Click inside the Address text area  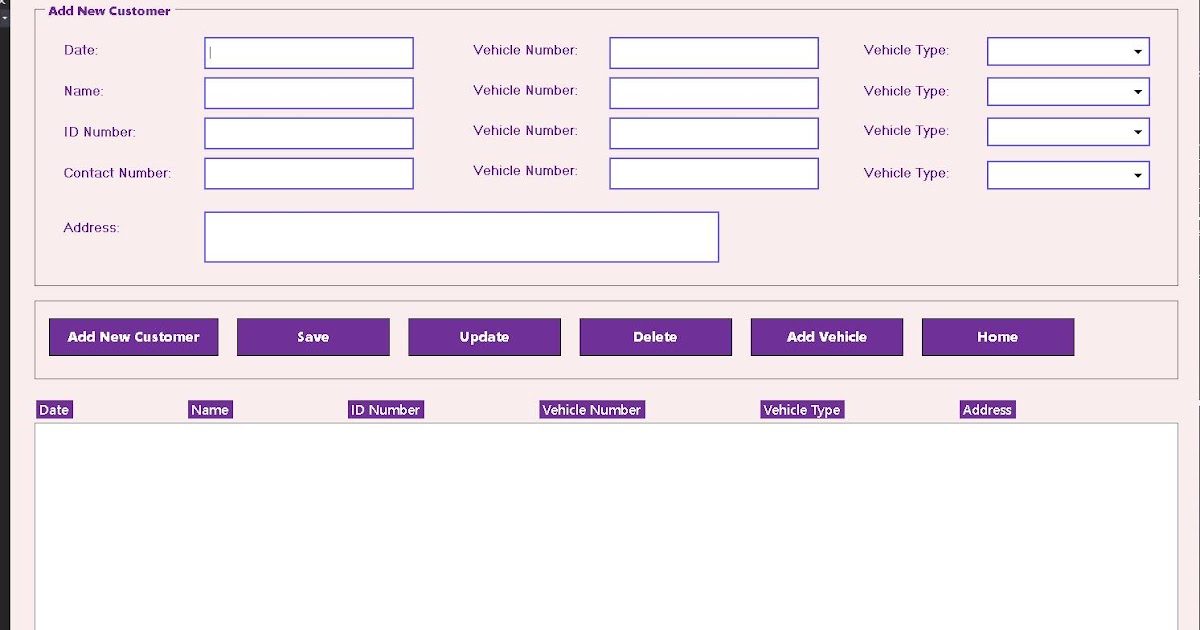click(x=461, y=236)
